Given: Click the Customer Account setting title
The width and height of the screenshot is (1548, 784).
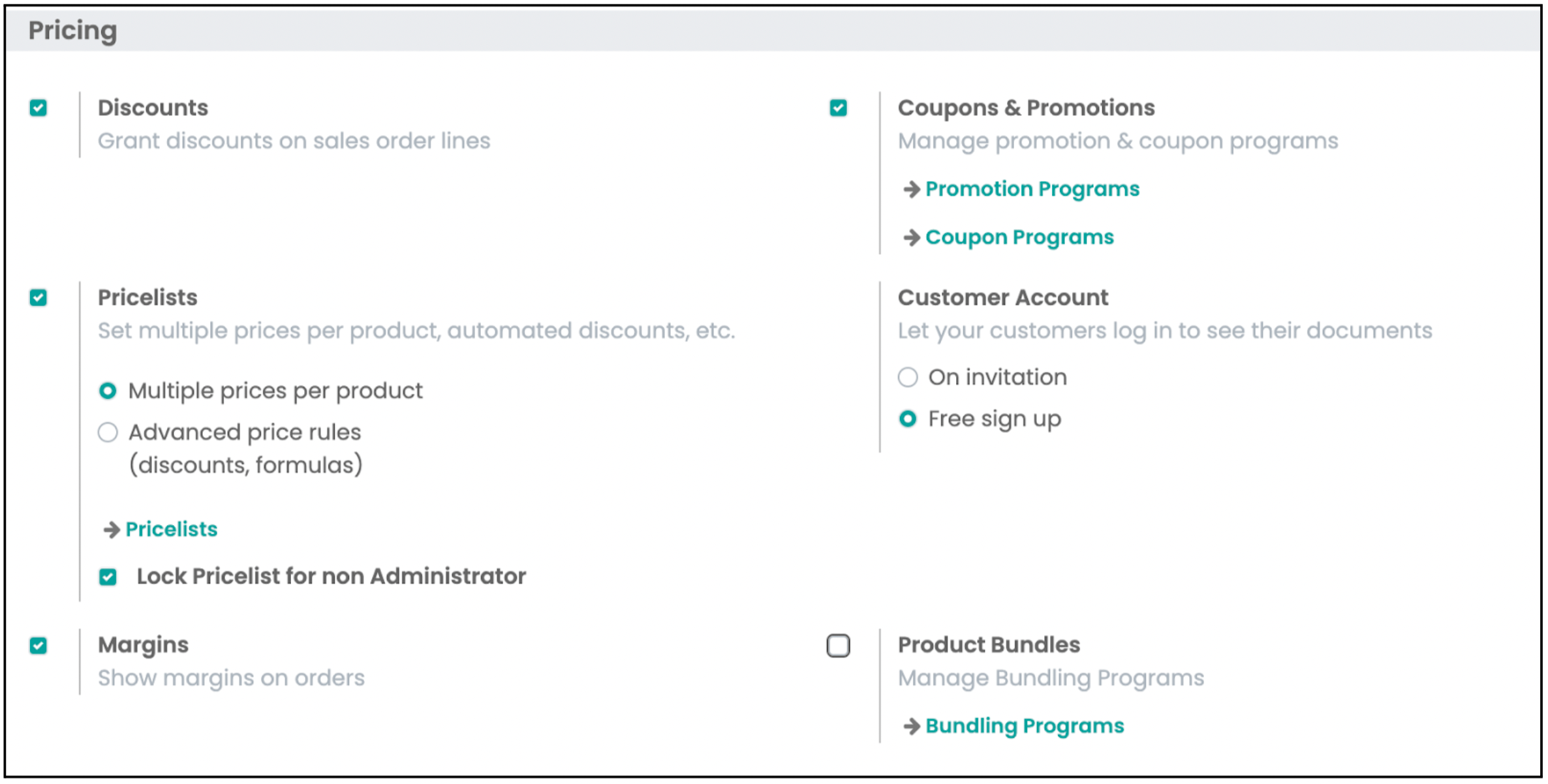Looking at the screenshot, I should click(1003, 297).
